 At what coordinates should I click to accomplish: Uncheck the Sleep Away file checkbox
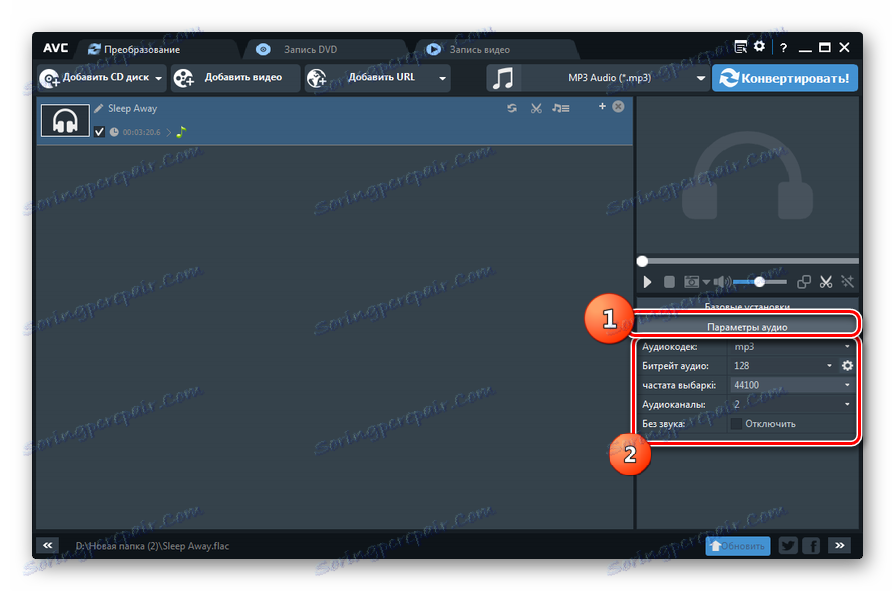pos(99,132)
